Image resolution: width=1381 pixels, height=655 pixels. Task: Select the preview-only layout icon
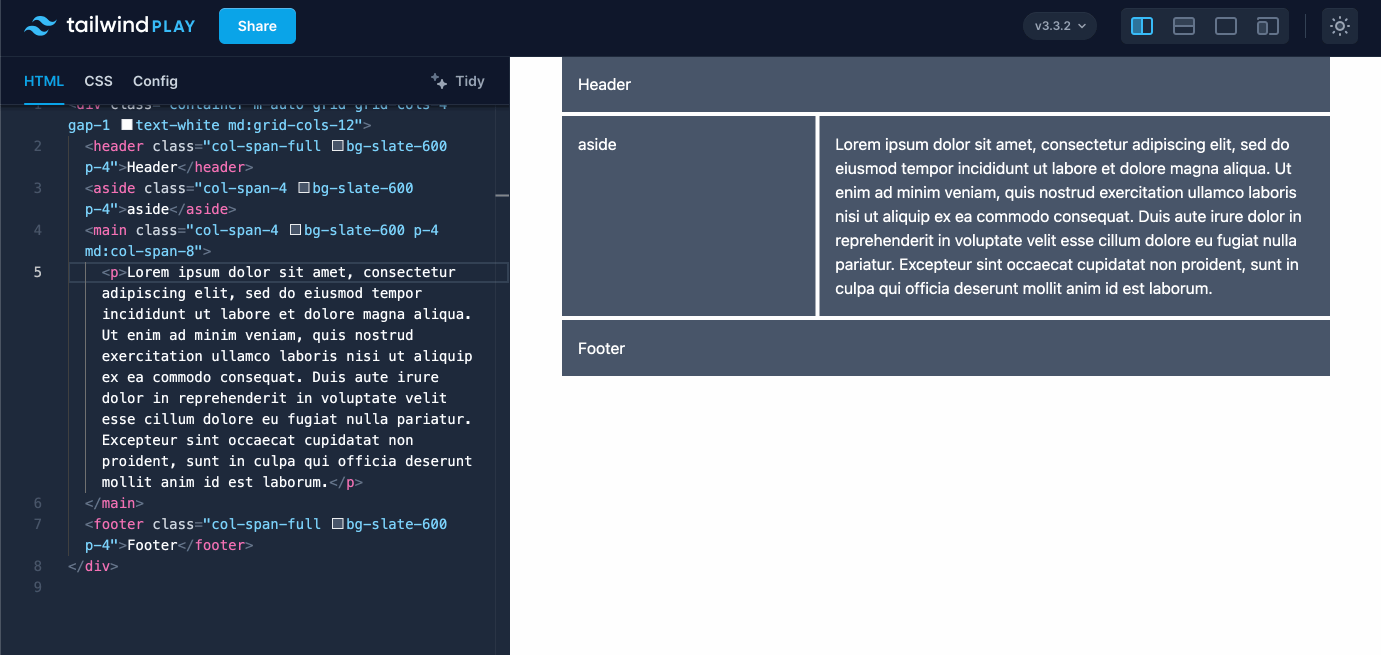pyautogui.click(x=1226, y=26)
